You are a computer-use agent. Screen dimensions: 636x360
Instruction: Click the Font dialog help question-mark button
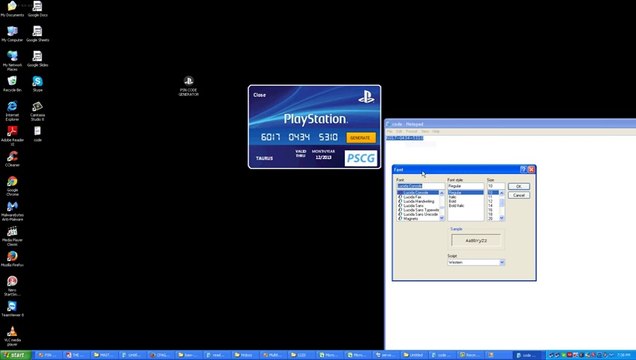523,169
